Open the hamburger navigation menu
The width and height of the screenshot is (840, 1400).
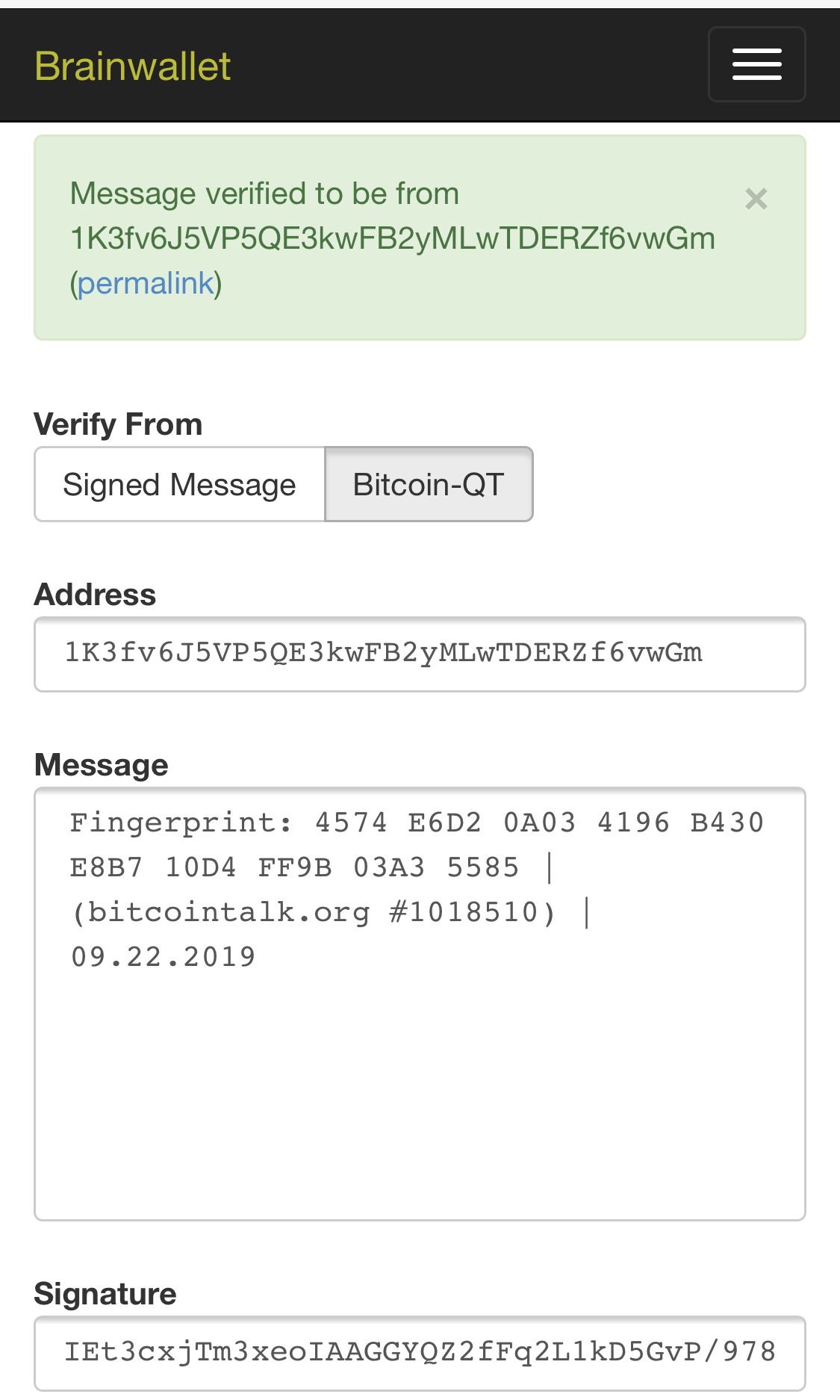click(756, 64)
